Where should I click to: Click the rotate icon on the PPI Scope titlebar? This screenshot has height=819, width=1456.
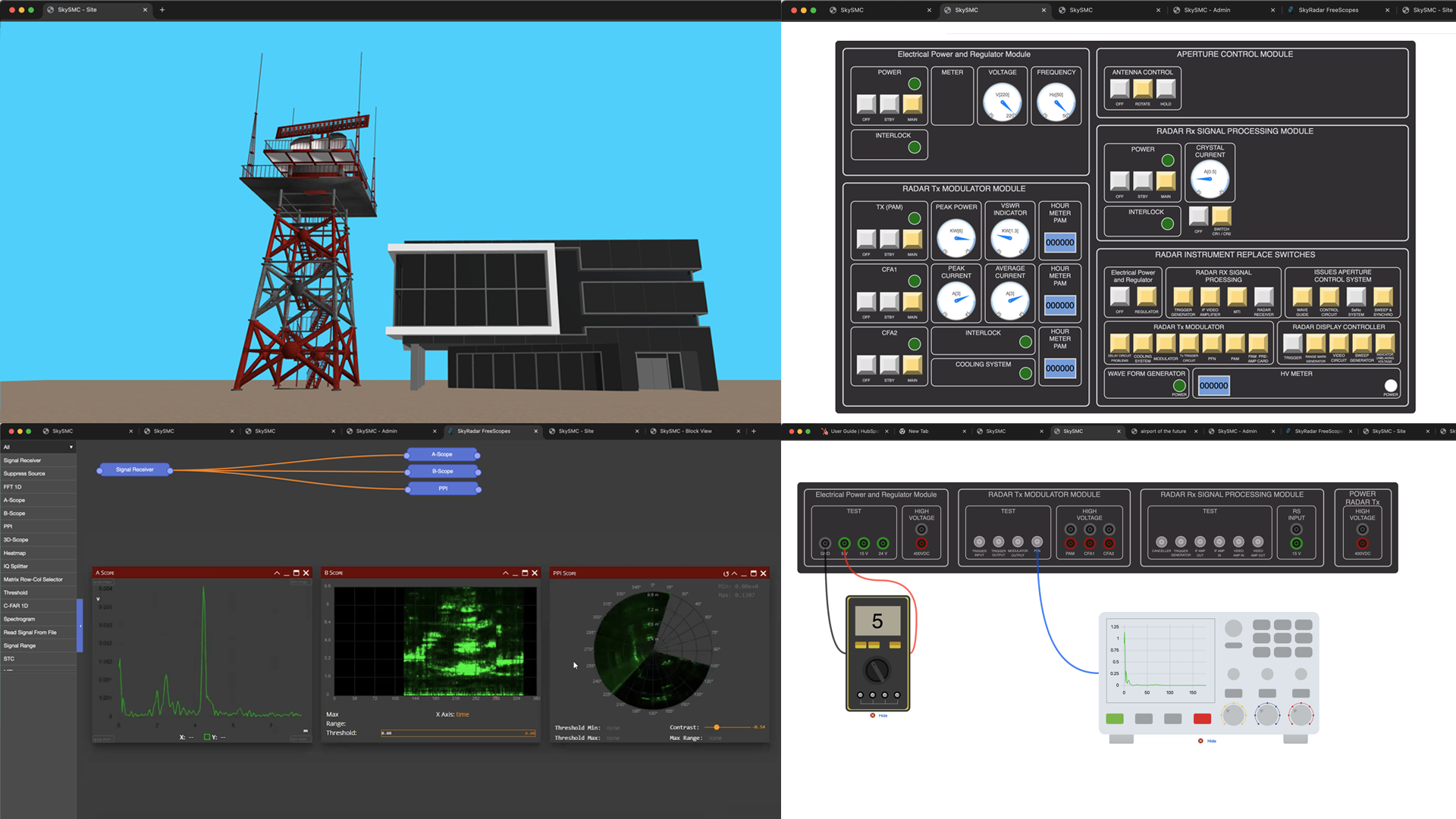click(725, 573)
